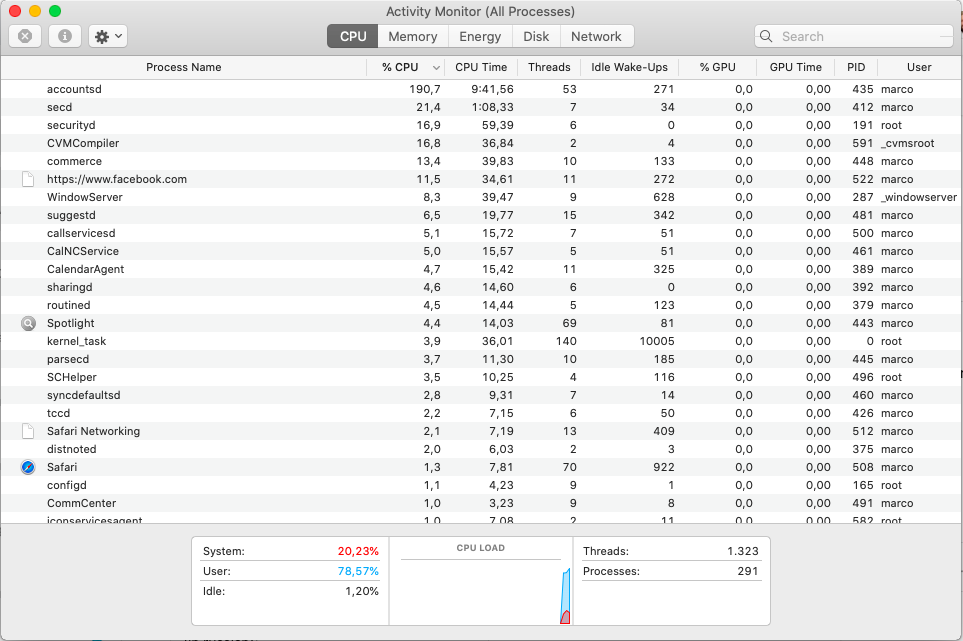Click the _cvmsroot user cell
This screenshot has width=963, height=641.
coord(907,143)
